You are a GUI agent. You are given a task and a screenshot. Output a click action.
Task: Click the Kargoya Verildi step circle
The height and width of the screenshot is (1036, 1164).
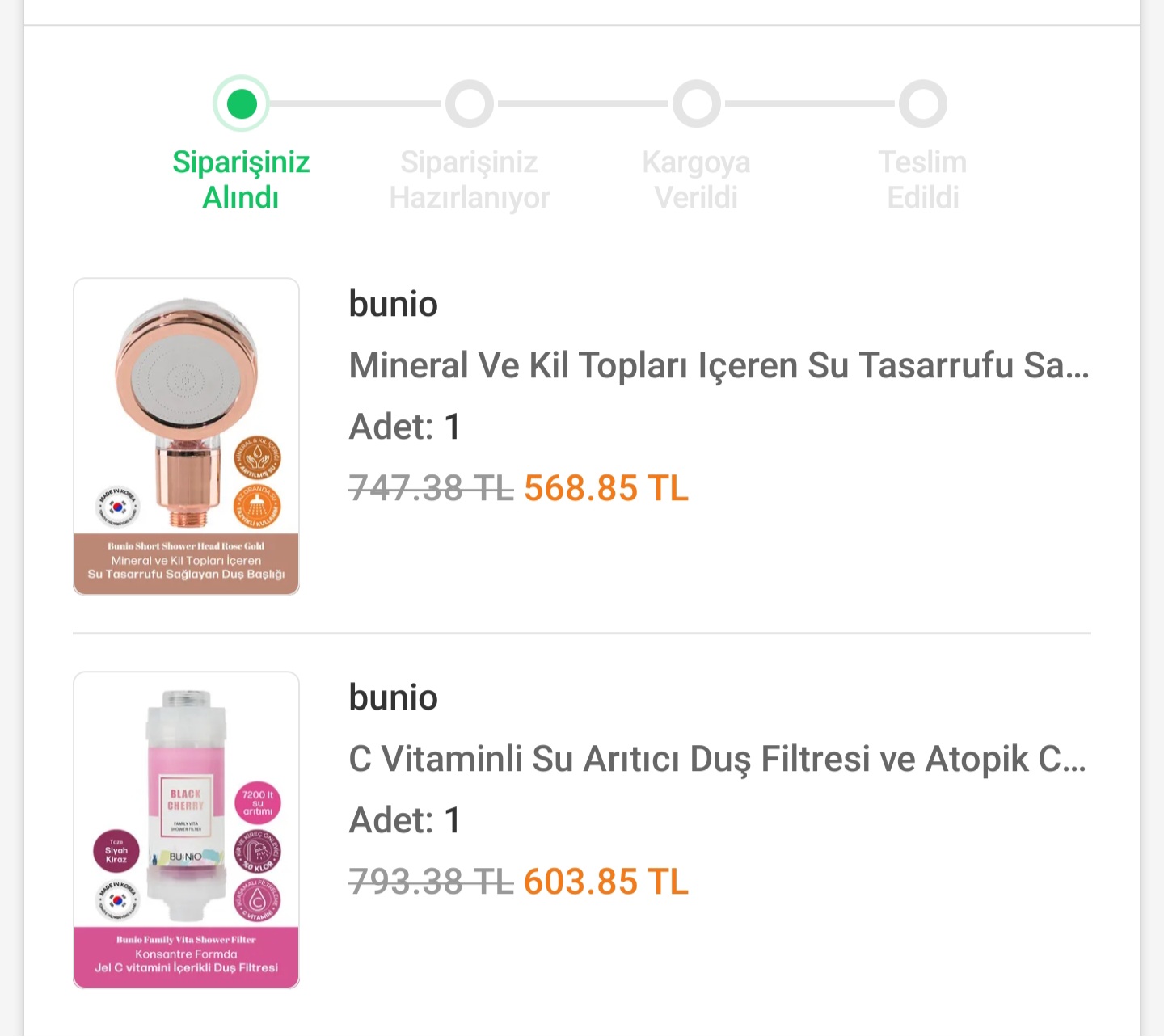(696, 103)
